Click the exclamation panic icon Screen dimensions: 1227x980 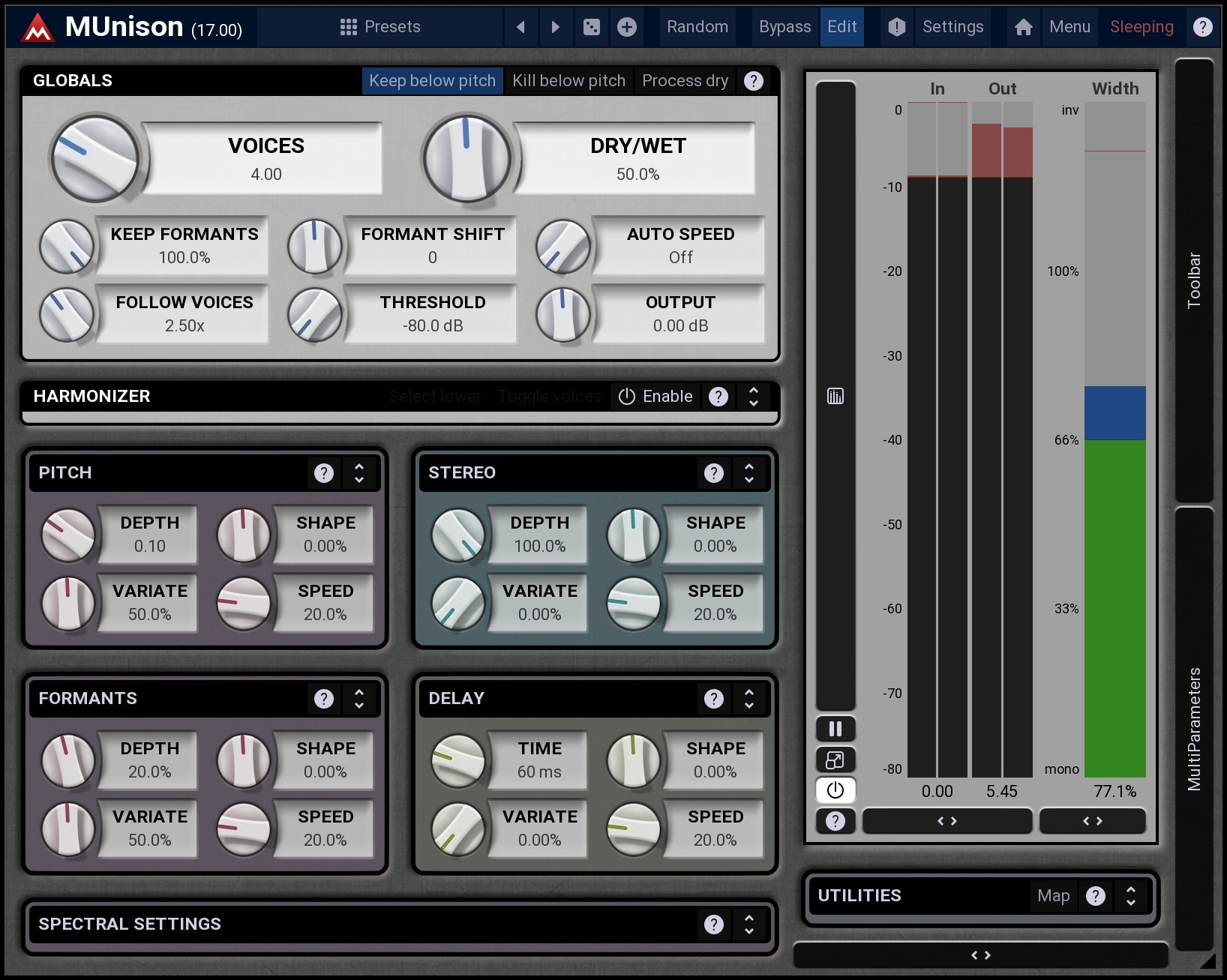tap(896, 27)
